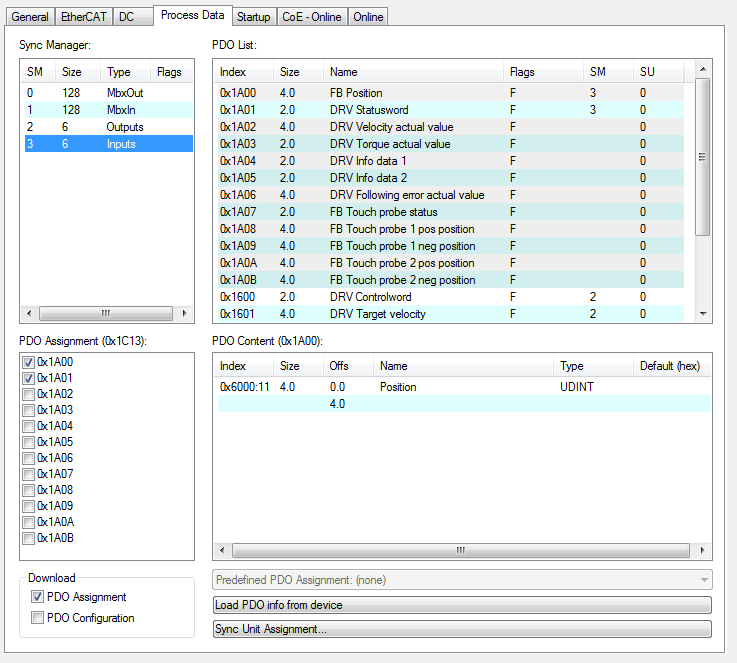Check the 0x1A02 PDO assignment
737x663 pixels.
point(29,394)
